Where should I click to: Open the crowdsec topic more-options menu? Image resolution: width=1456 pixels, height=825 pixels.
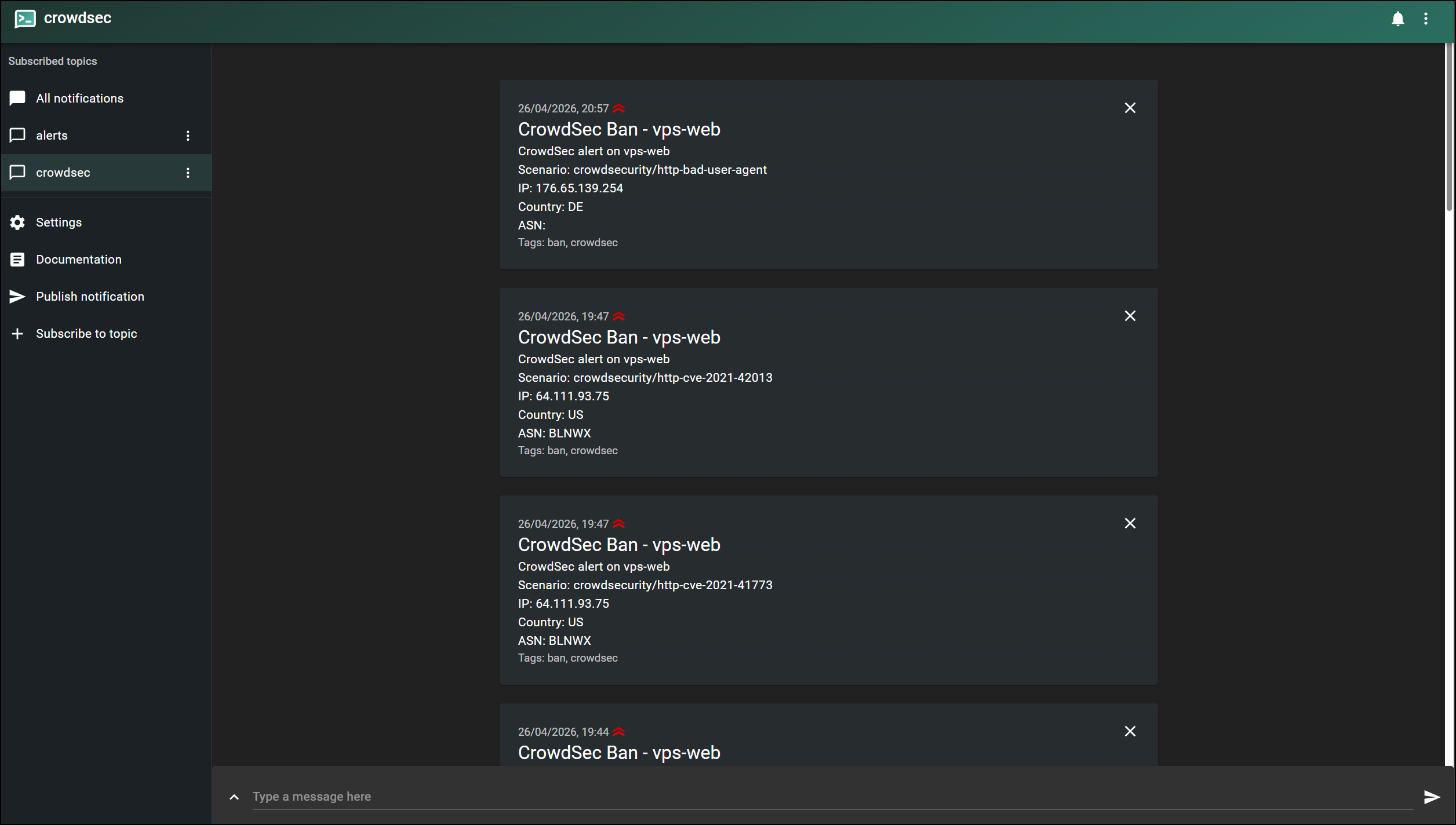click(188, 173)
